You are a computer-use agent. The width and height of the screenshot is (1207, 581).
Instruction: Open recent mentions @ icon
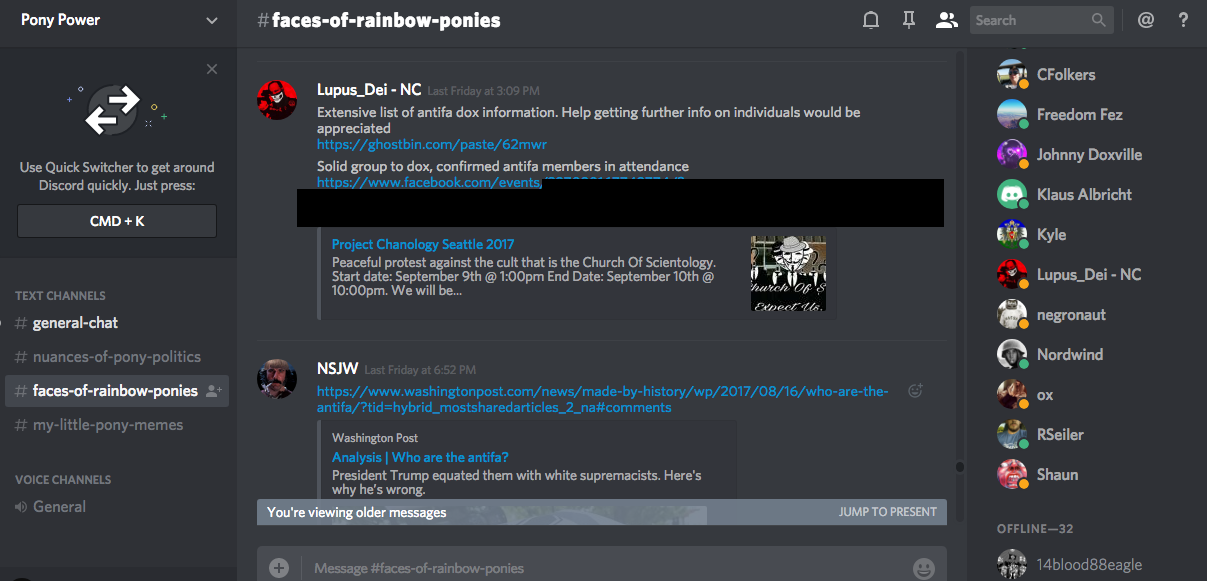(x=1146, y=20)
